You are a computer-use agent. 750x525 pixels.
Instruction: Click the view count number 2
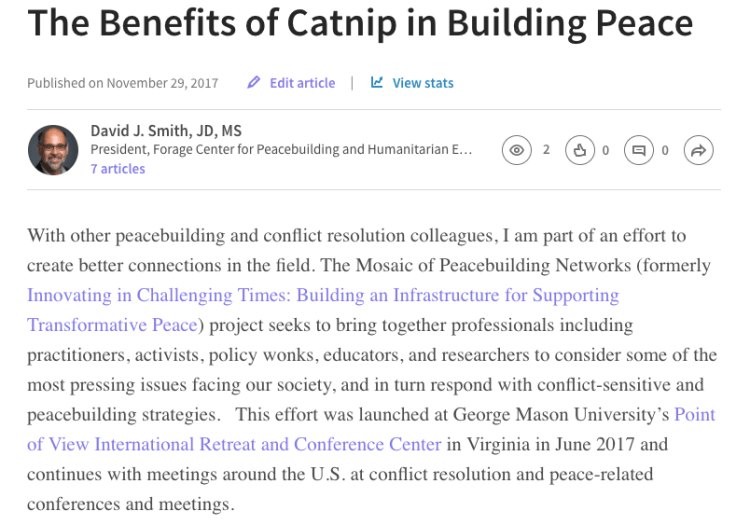(546, 150)
